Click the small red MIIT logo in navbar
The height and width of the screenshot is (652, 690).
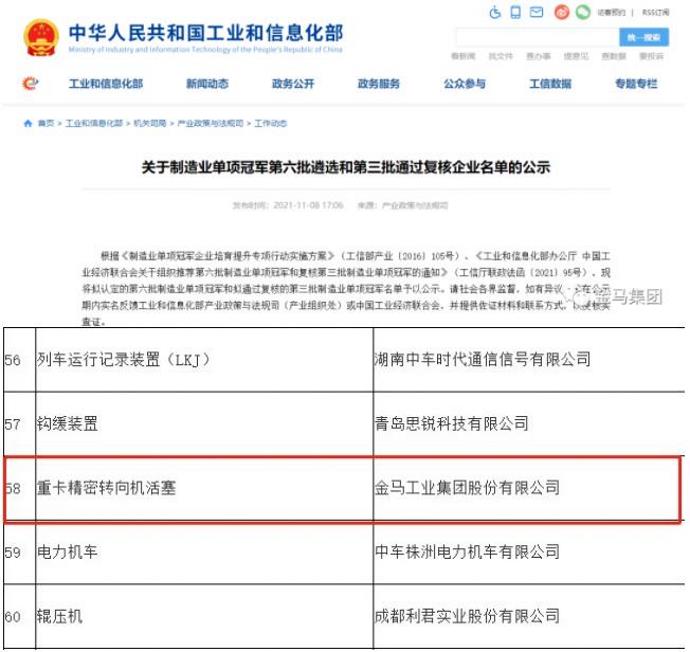click(30, 84)
